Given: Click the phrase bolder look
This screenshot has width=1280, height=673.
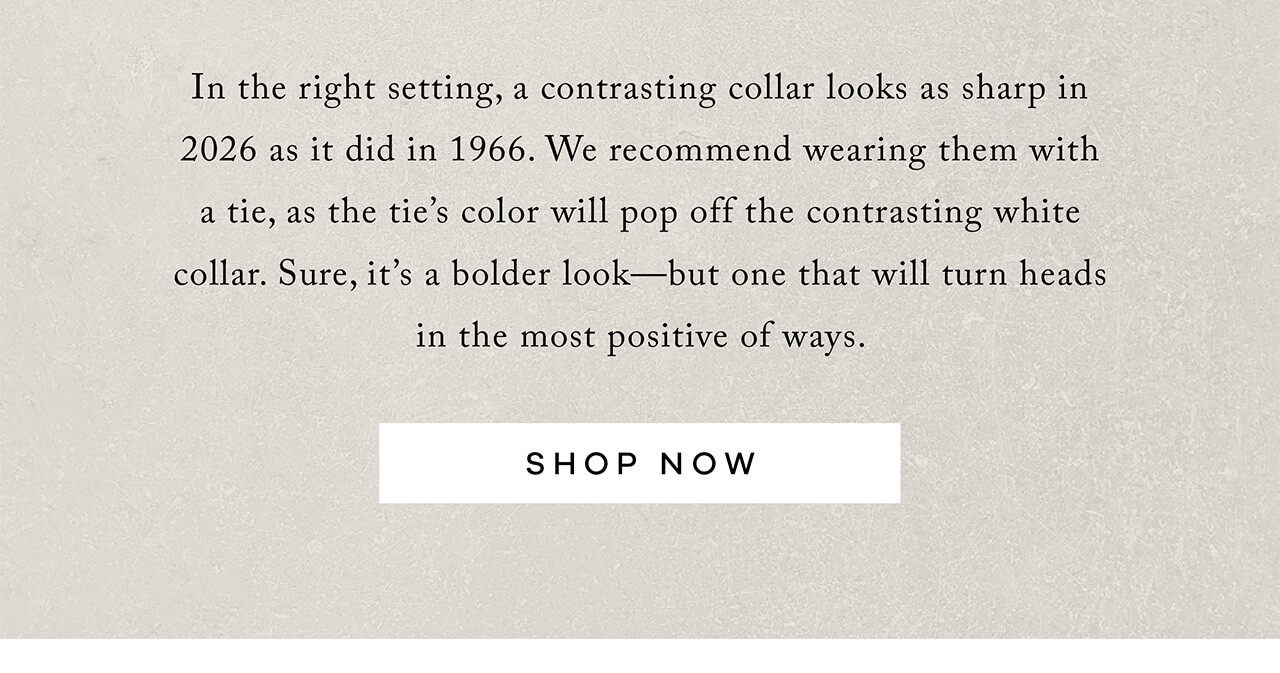Looking at the screenshot, I should tap(540, 273).
